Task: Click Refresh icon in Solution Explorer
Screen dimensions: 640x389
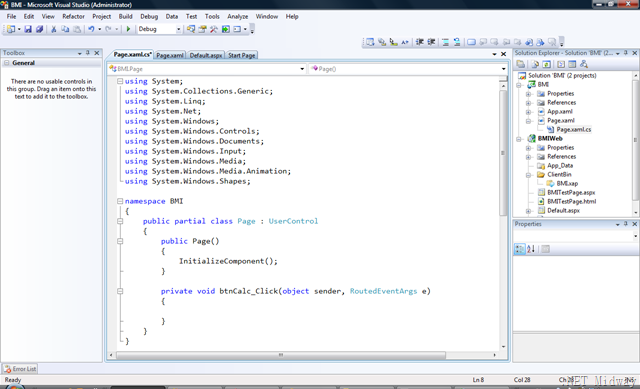Action: coord(546,64)
